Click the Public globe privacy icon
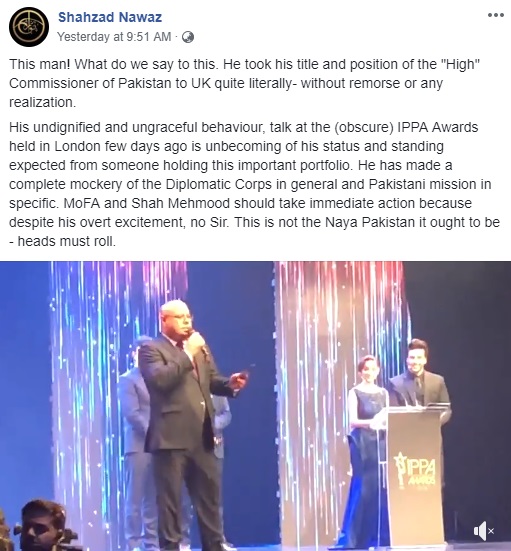Screen dimensions: 511x551 [x=188, y=37]
